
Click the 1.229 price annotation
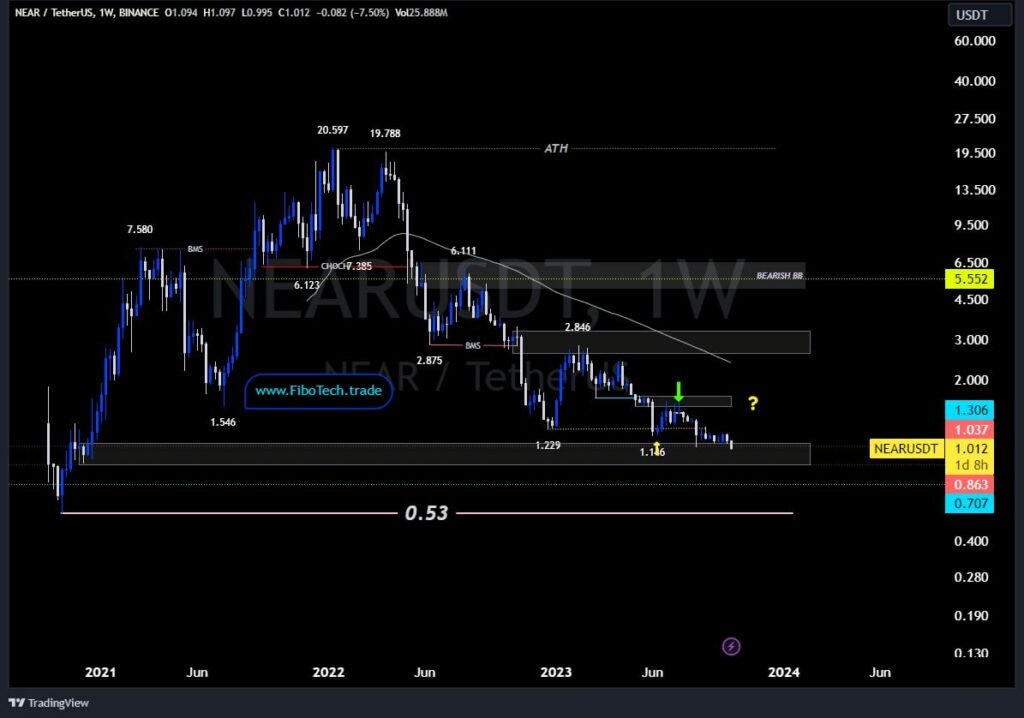(547, 445)
